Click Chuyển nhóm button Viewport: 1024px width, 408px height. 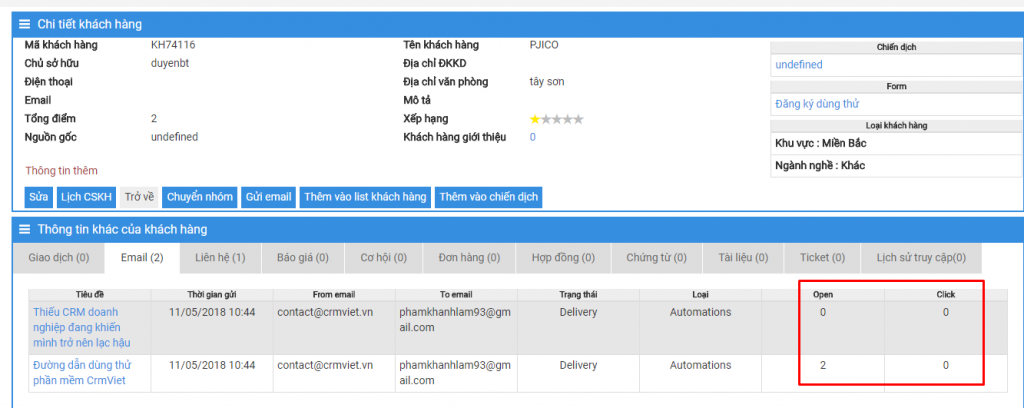[200, 197]
